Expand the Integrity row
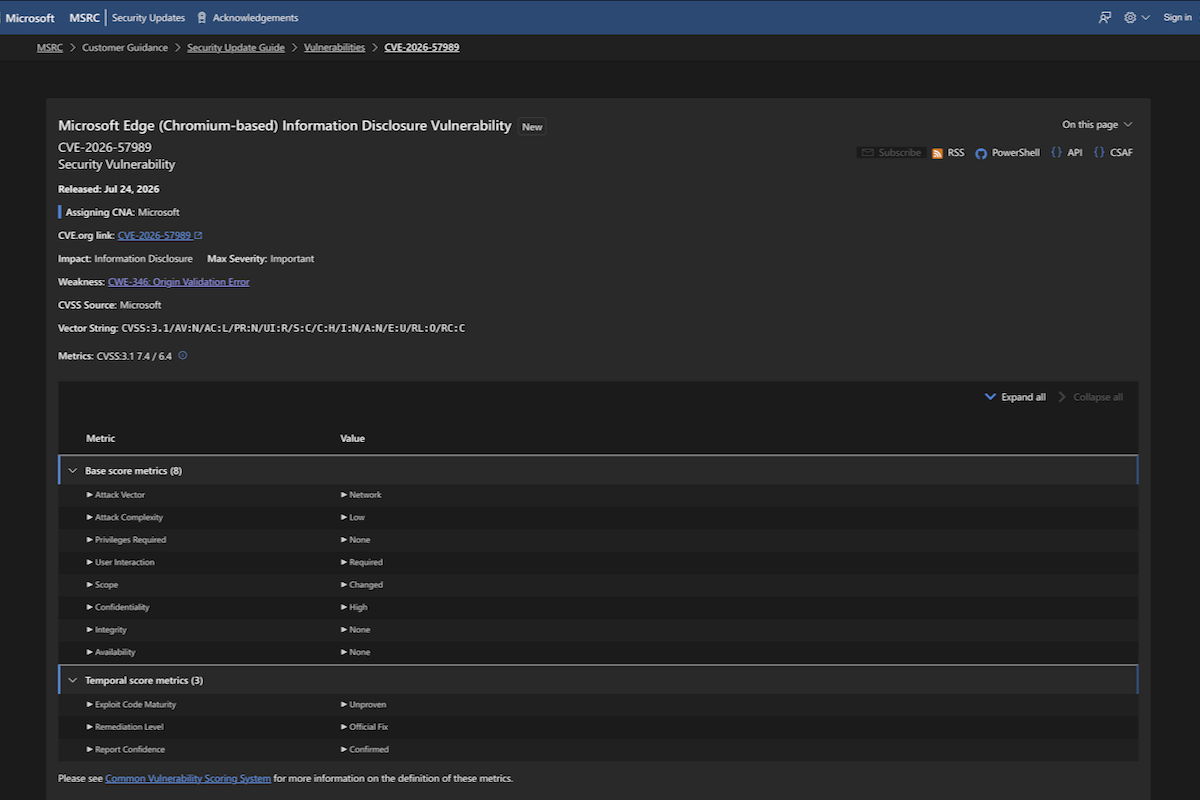The width and height of the screenshot is (1200, 800). click(106, 630)
